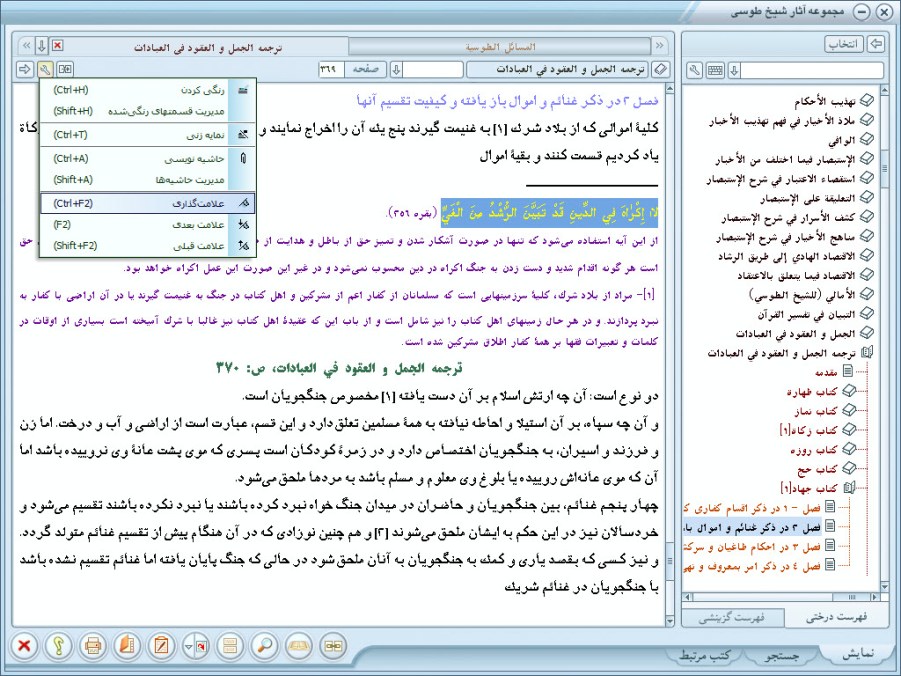The image size is (901, 676).
Task: Click the red-arrow picture icon in bottom toolbar
Action: click(201, 646)
